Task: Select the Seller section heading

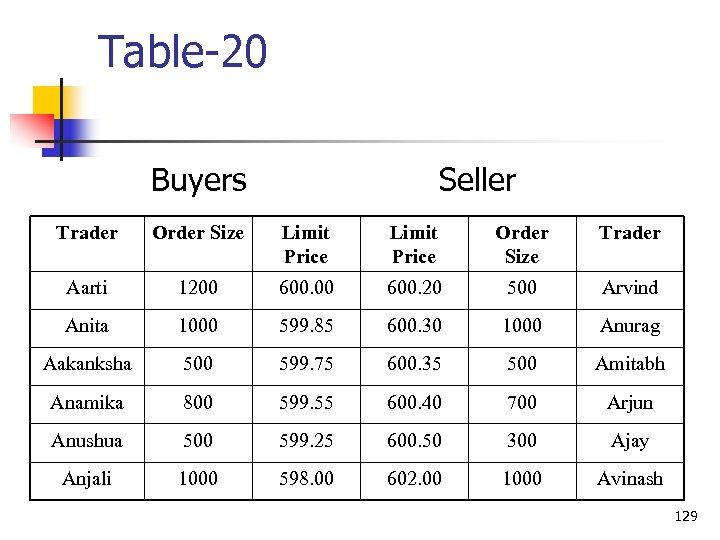Action: tap(477, 180)
